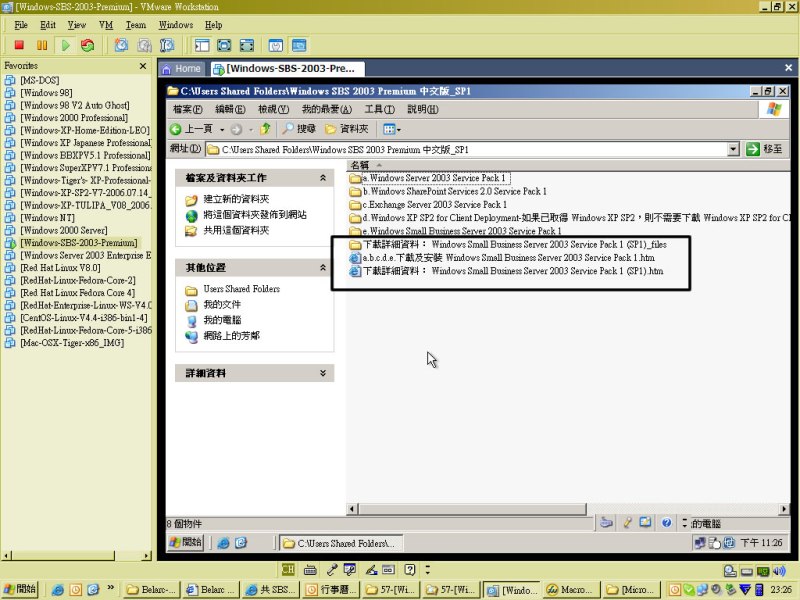This screenshot has width=800, height=600.
Task: Click the red Power Off button in VMware toolbar
Action: [19, 45]
